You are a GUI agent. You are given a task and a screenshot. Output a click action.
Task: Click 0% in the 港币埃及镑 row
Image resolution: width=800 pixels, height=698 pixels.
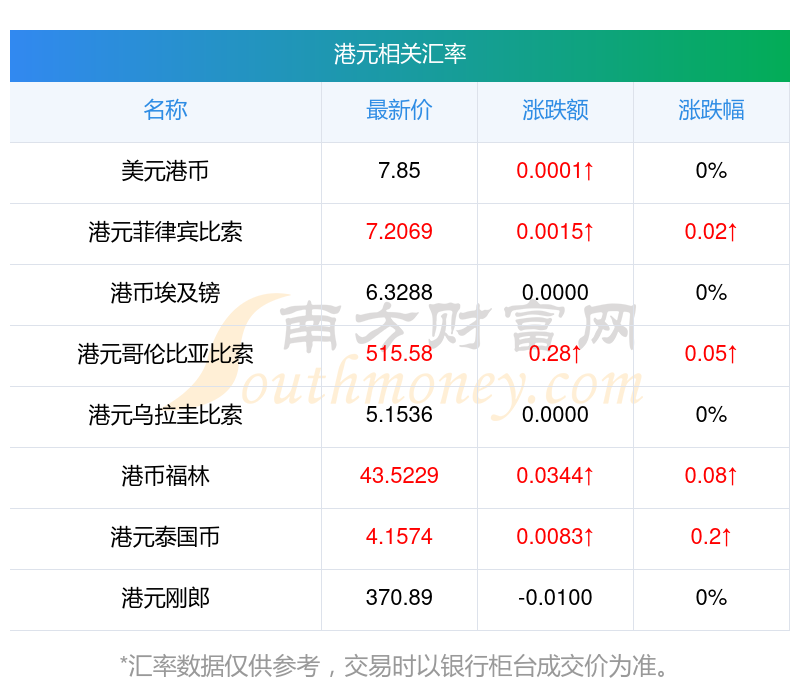[x=711, y=293]
